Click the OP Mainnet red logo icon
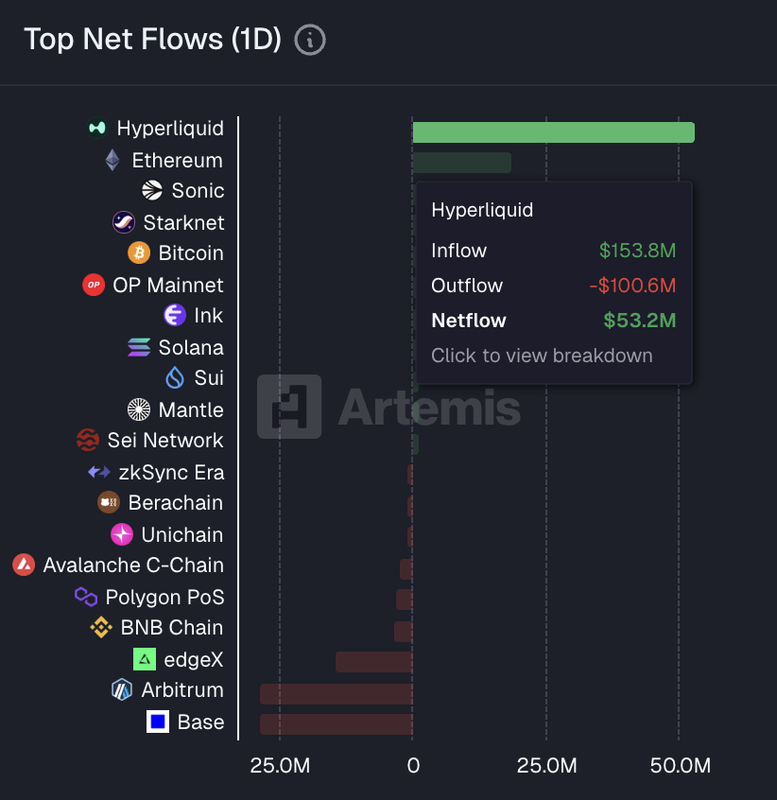 click(94, 285)
